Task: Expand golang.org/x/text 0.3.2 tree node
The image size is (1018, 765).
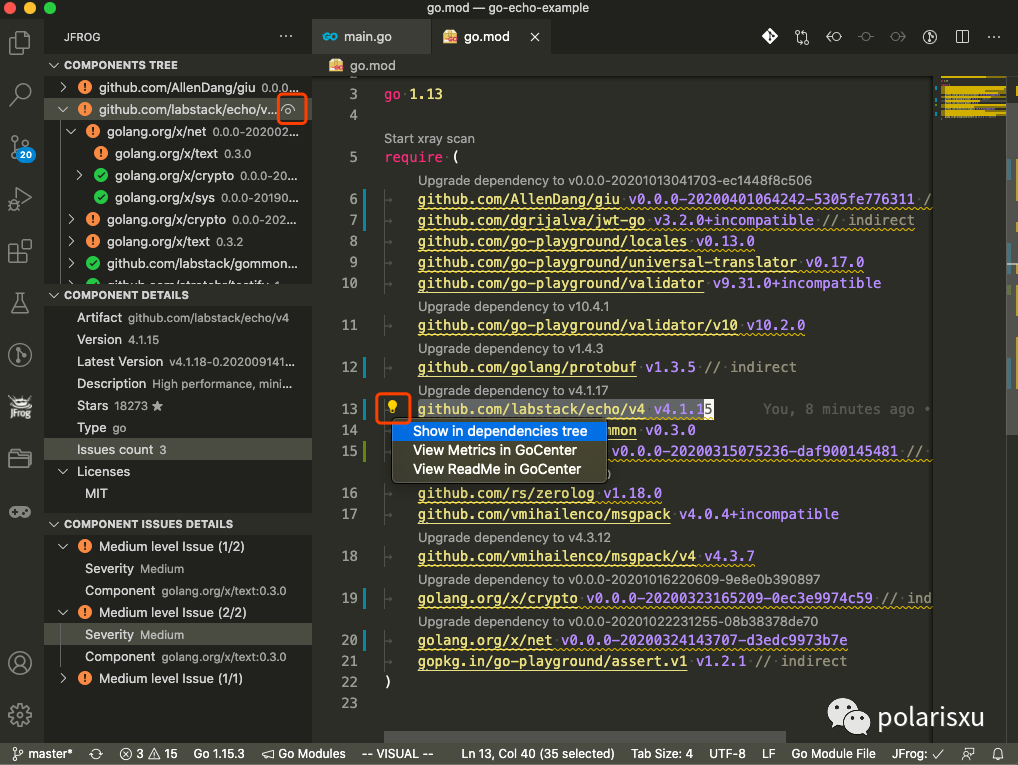Action: 71,242
